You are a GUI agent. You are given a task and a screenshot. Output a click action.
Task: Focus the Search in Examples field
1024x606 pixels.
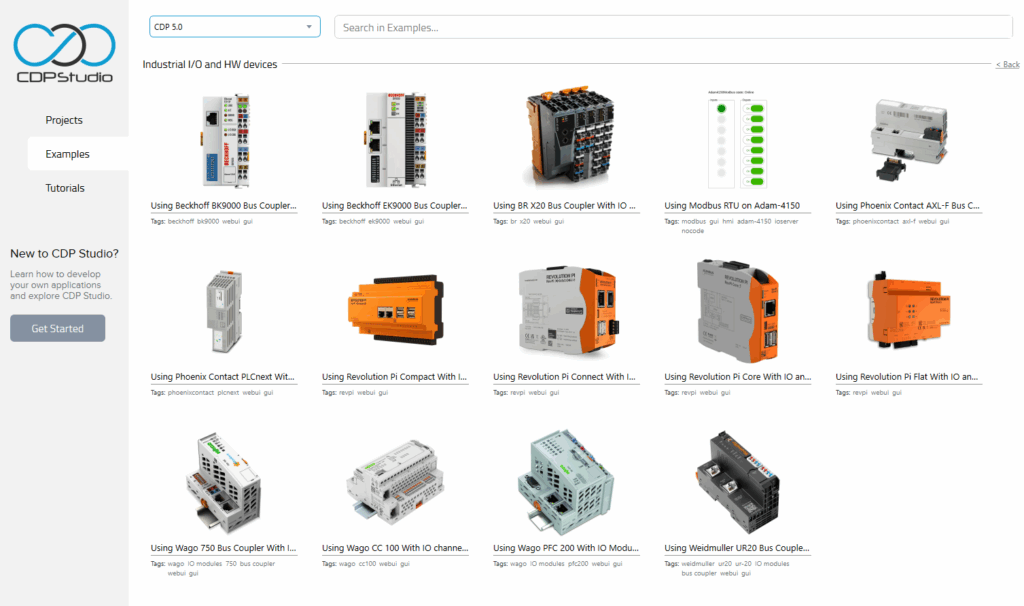click(x=673, y=27)
